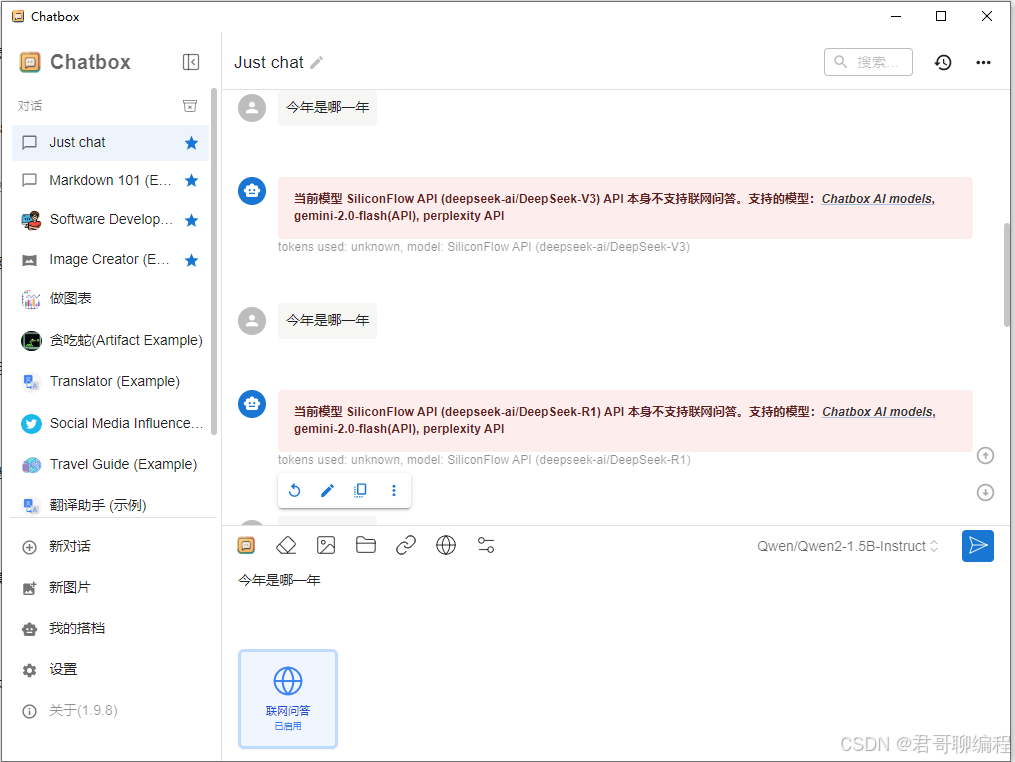1015x762 pixels.
Task: Open the Image Creator conversation
Action: pyautogui.click(x=110, y=260)
